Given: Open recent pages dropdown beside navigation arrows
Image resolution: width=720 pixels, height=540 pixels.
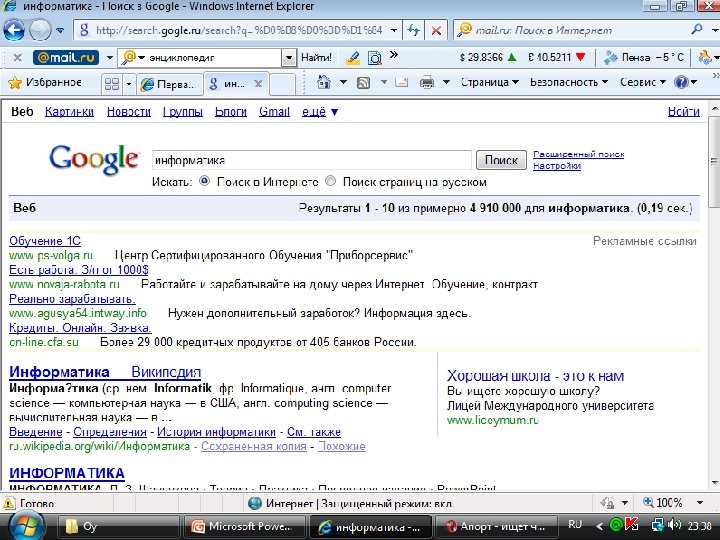Looking at the screenshot, I should click(60, 31).
